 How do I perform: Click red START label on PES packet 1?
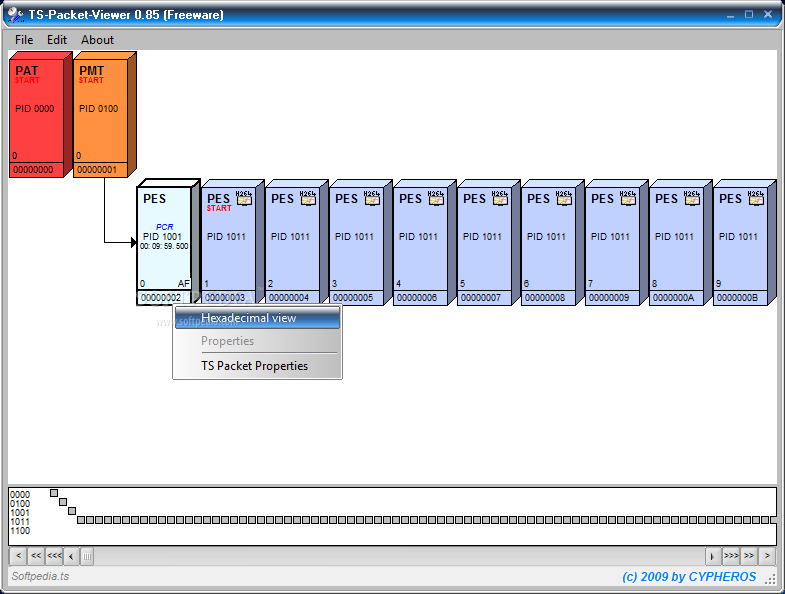[x=219, y=208]
